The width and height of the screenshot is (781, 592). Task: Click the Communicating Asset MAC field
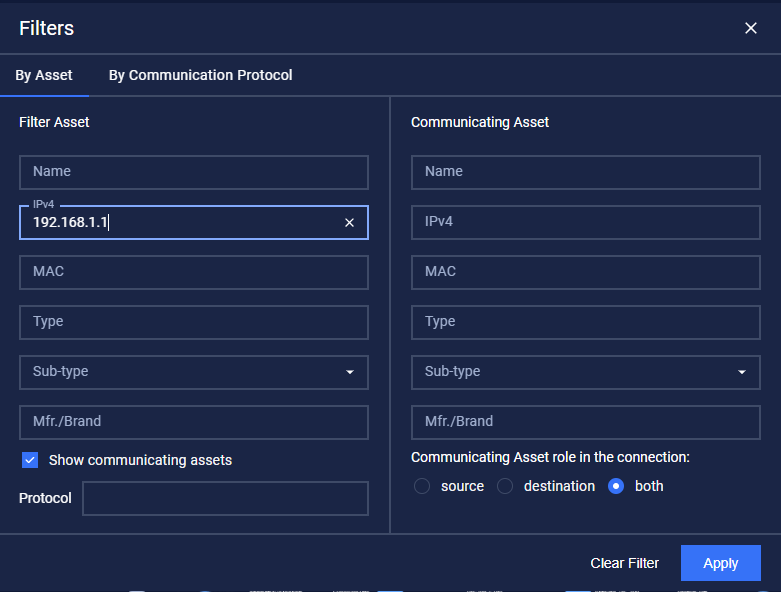(x=585, y=272)
